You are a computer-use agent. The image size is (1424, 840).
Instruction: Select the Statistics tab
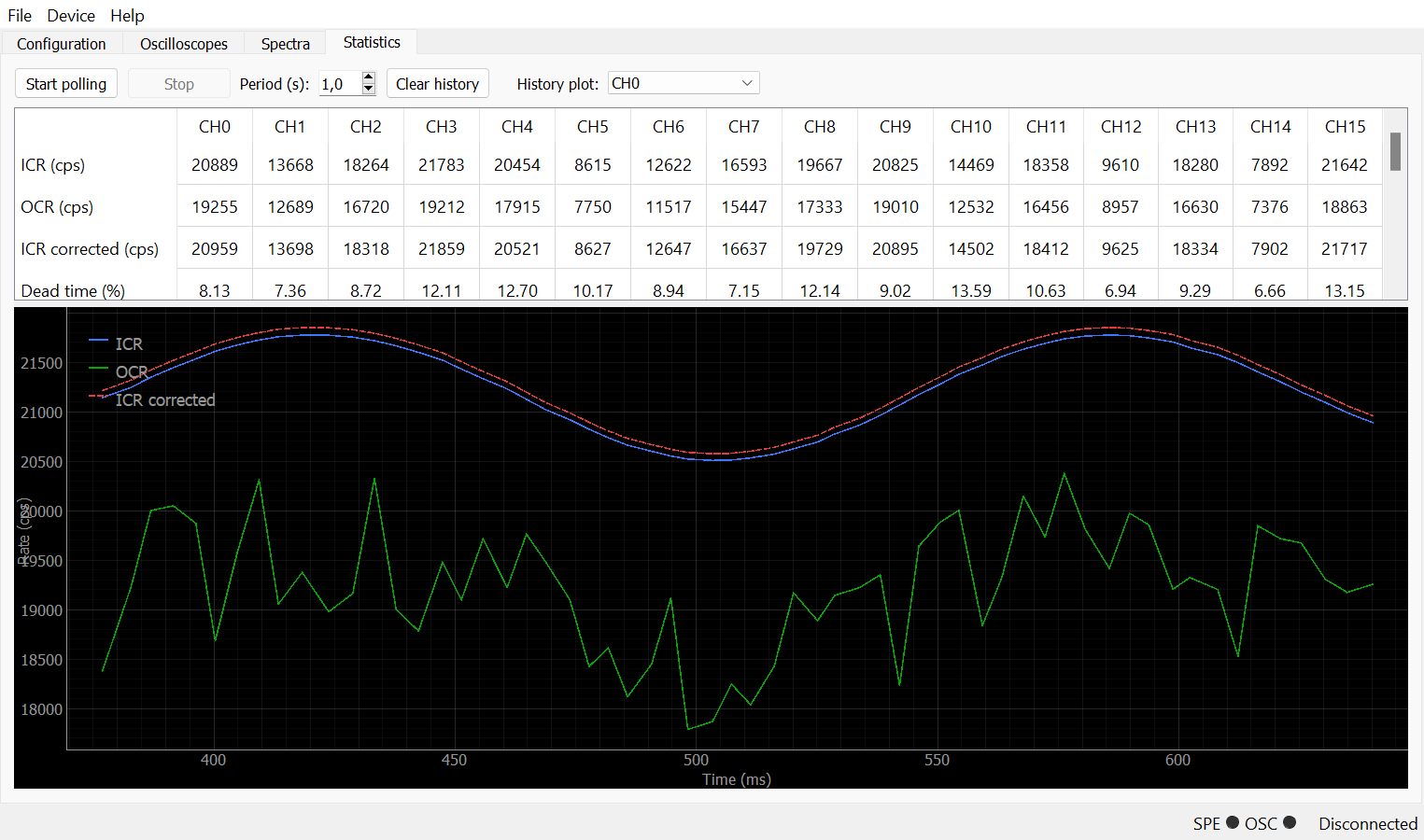372,42
